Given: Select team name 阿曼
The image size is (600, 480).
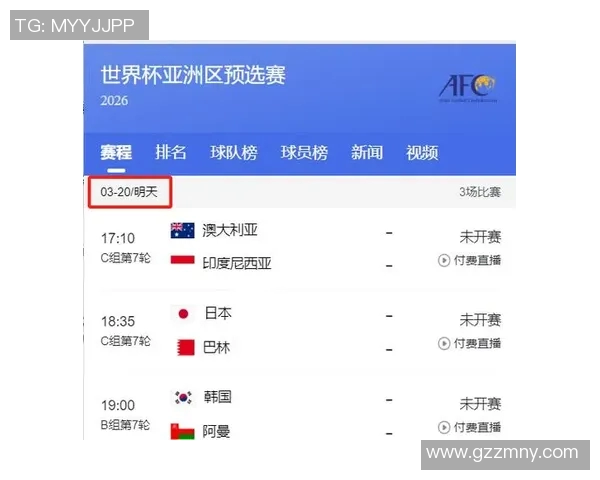Looking at the screenshot, I should pyautogui.click(x=216, y=431).
